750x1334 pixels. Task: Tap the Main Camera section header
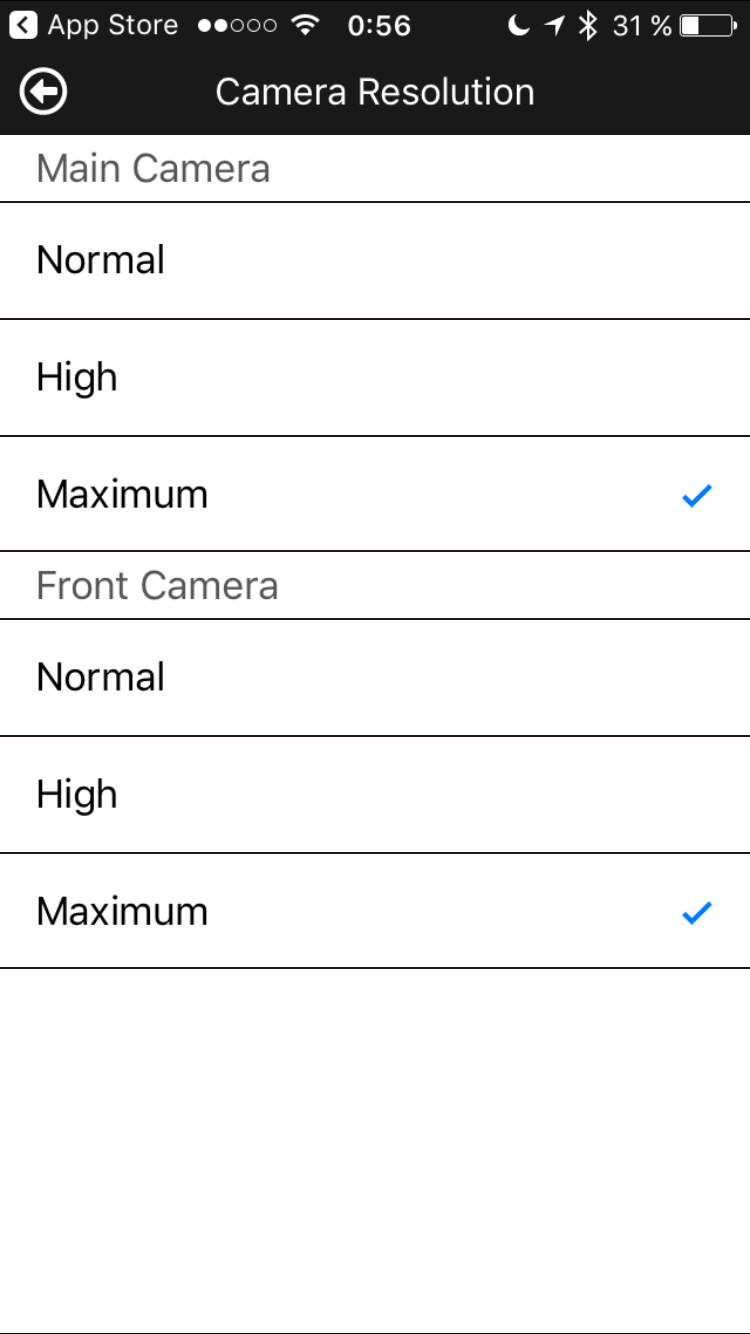[153, 168]
